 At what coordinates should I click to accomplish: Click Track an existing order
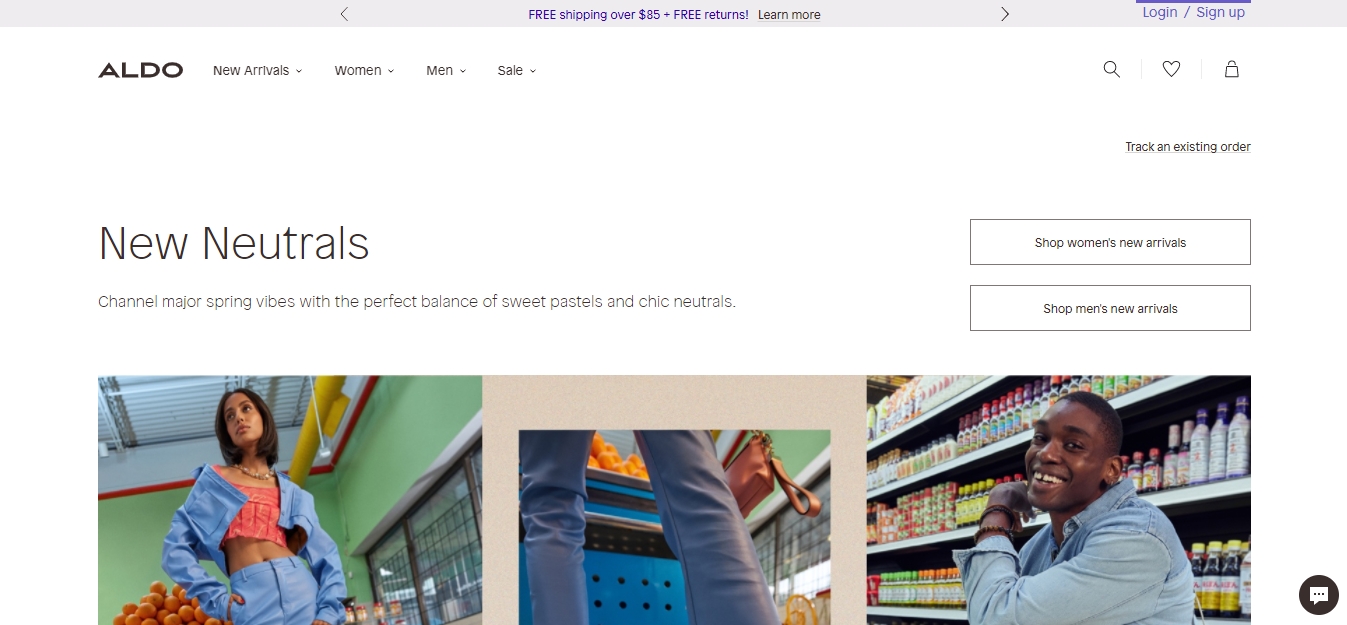coord(1188,147)
